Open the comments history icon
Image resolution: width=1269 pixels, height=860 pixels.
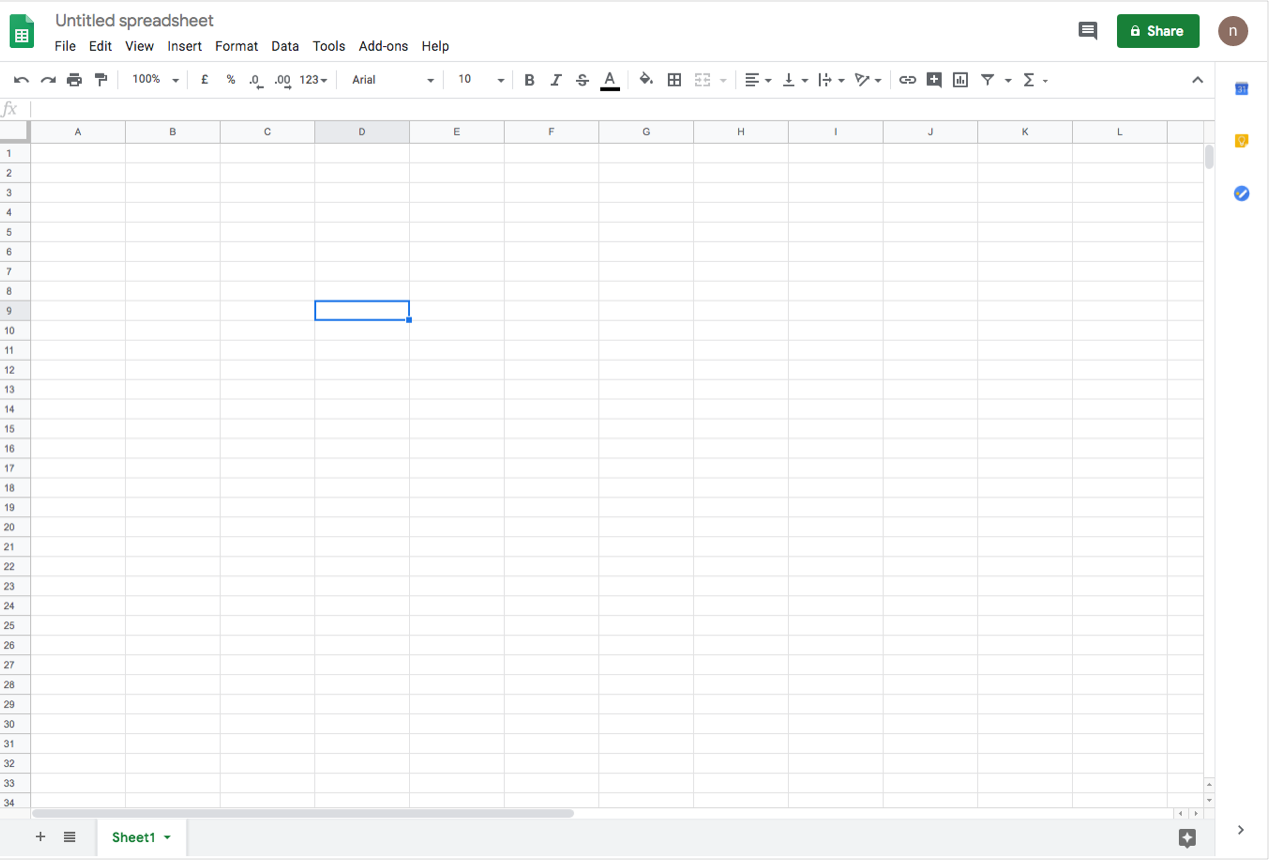point(1088,31)
